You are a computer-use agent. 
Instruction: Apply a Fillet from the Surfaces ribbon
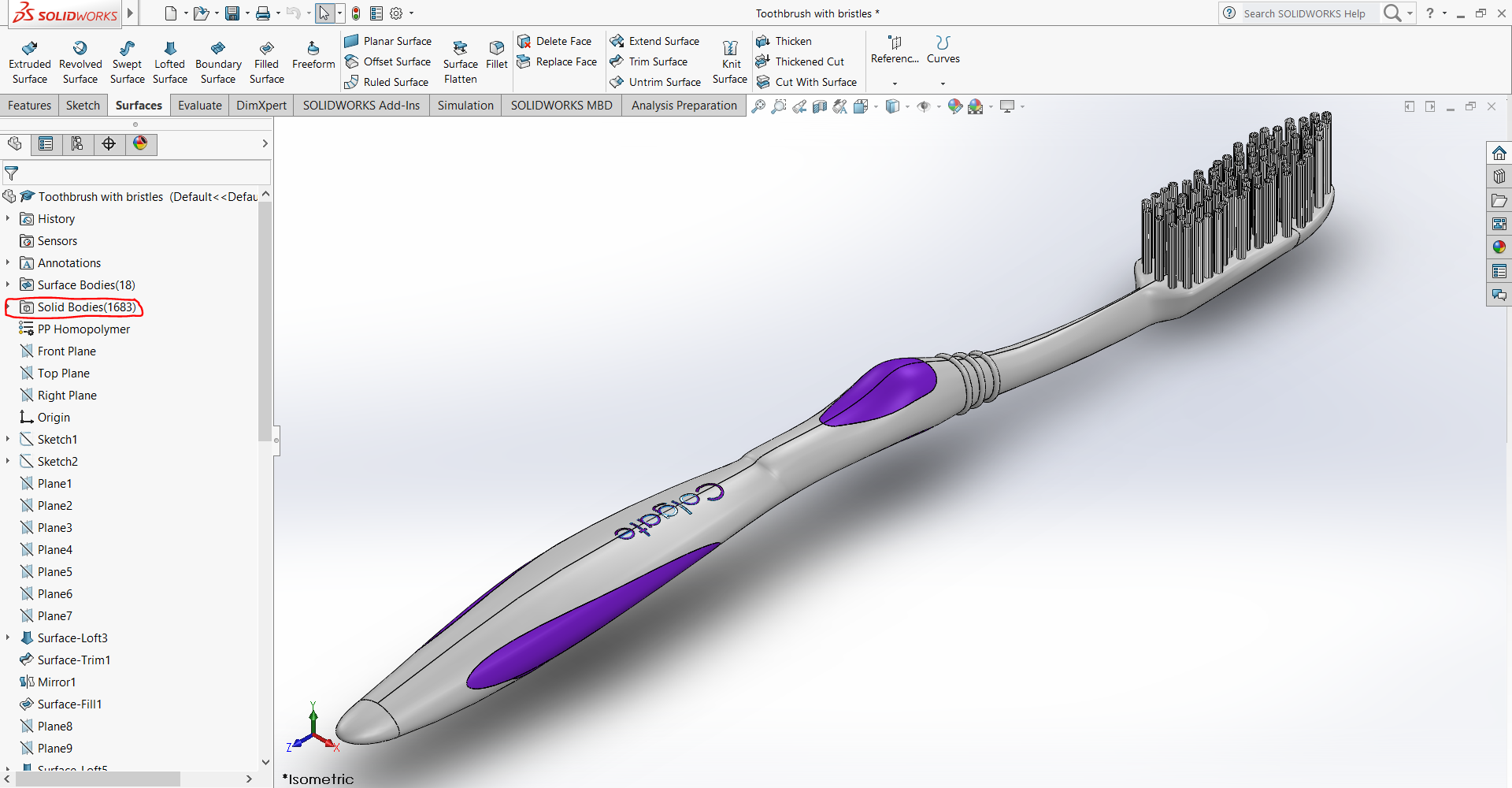[497, 55]
